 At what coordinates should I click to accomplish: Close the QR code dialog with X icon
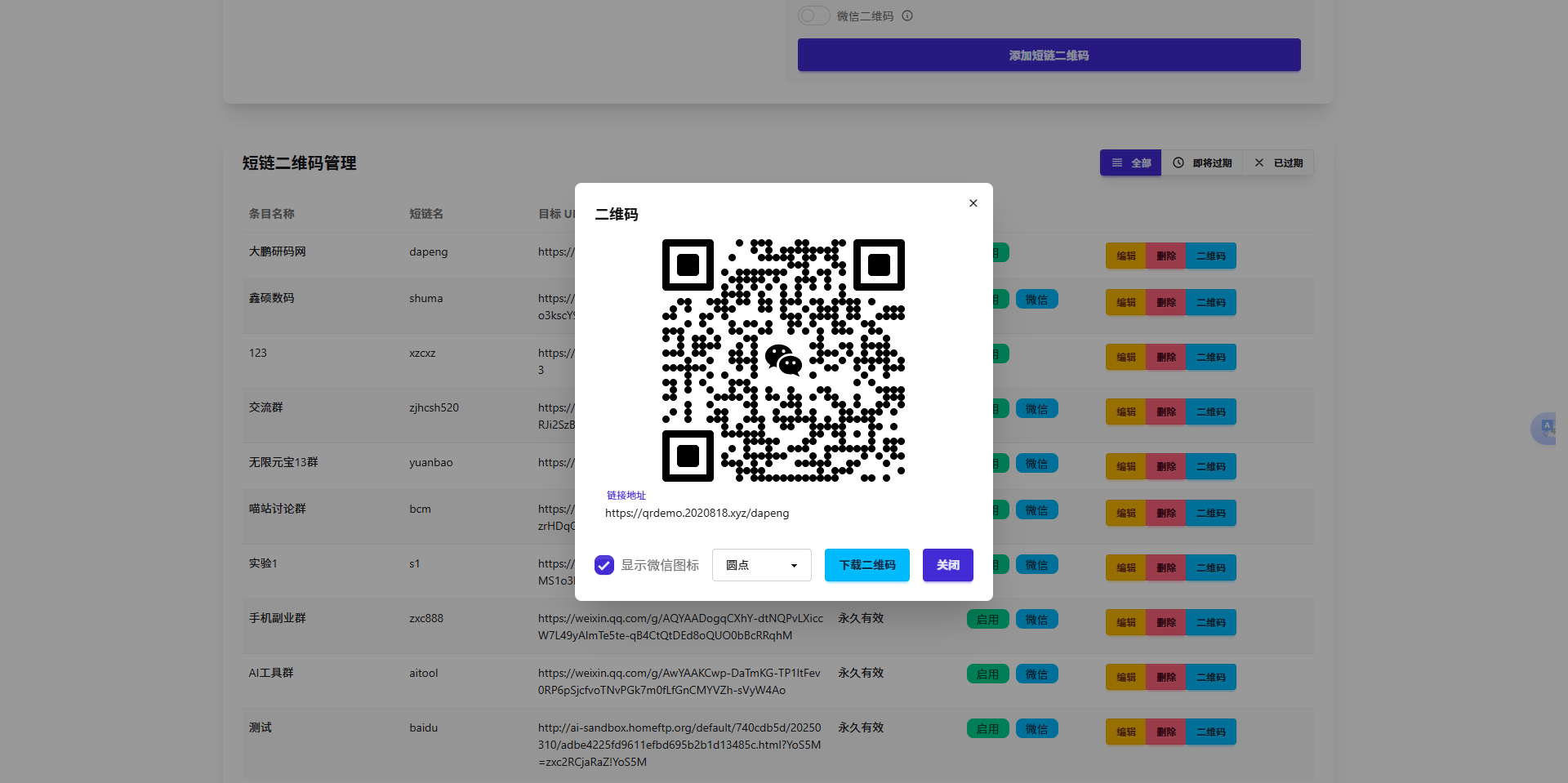click(x=973, y=203)
